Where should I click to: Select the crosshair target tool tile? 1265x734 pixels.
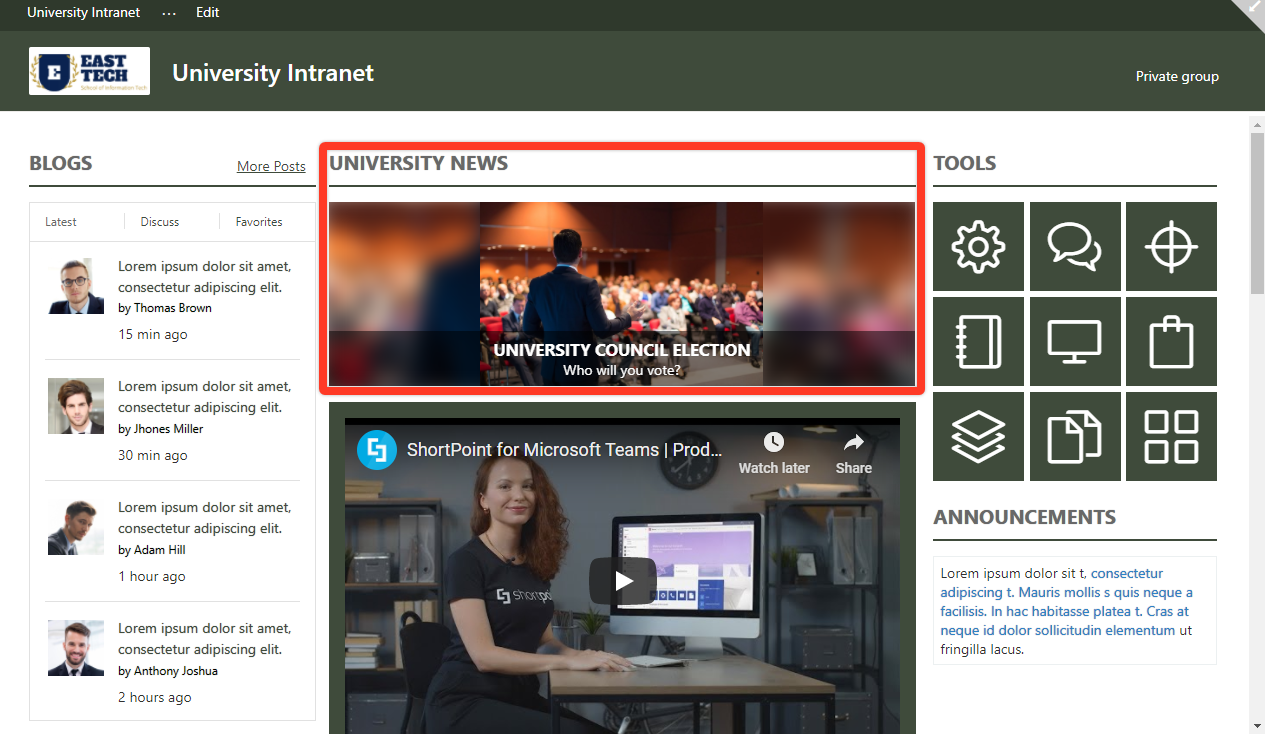(x=1171, y=246)
